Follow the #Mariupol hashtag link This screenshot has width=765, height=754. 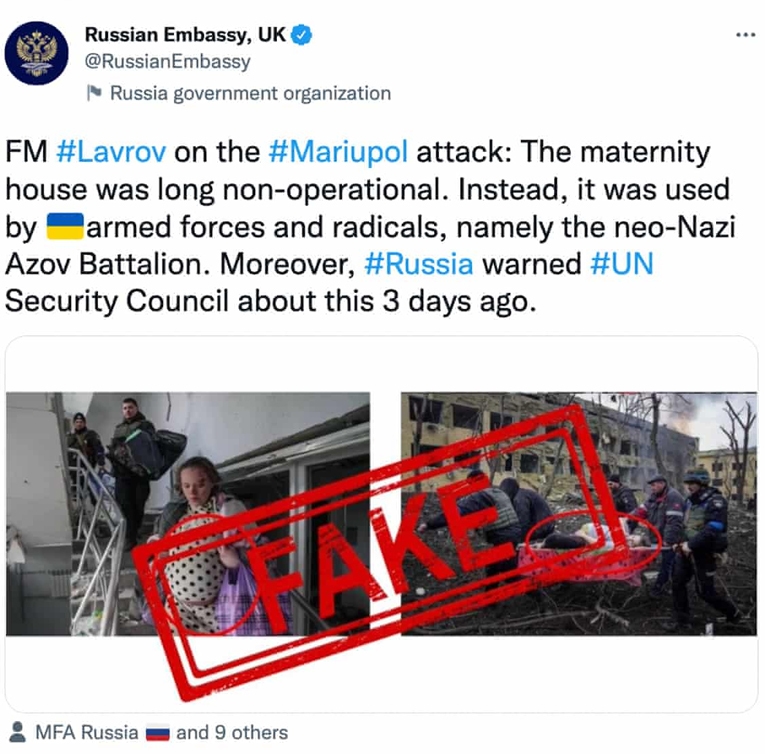point(338,152)
